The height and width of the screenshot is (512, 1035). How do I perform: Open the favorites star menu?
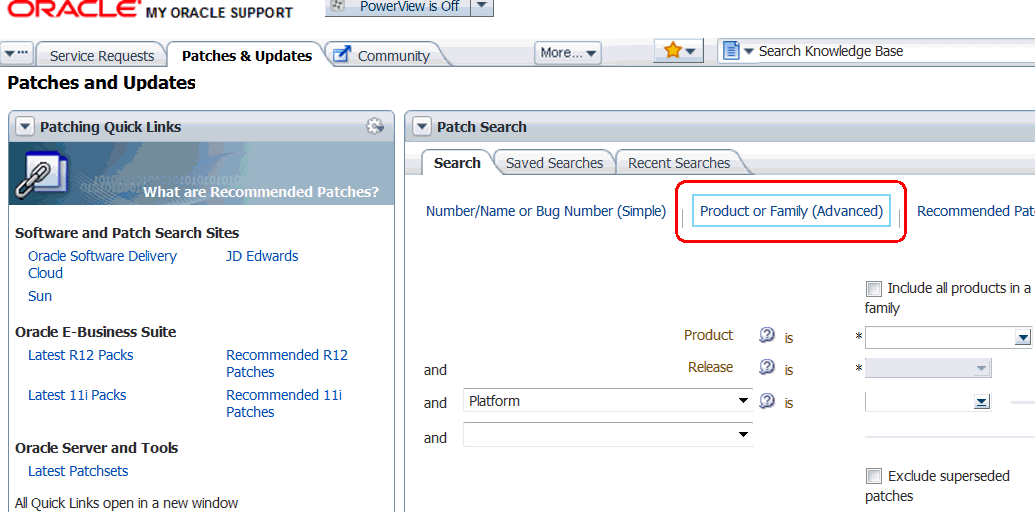pyautogui.click(x=678, y=50)
